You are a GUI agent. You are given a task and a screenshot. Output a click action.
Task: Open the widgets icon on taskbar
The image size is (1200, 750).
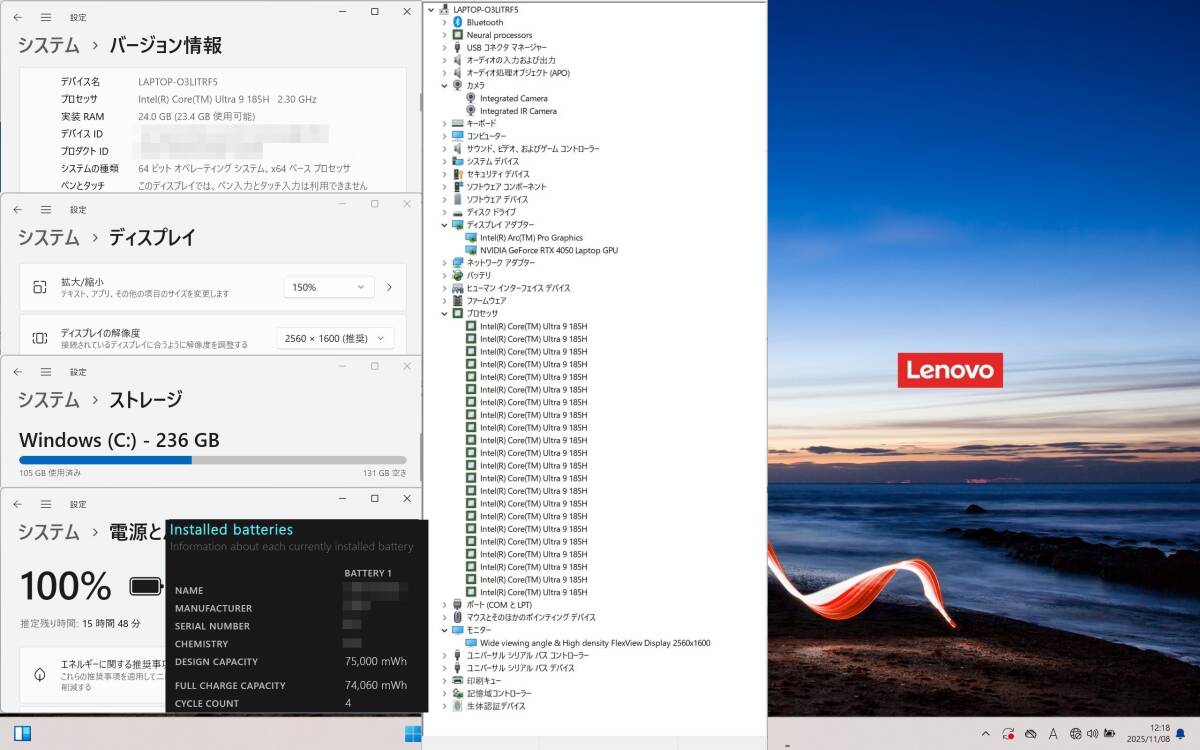tap(22, 733)
